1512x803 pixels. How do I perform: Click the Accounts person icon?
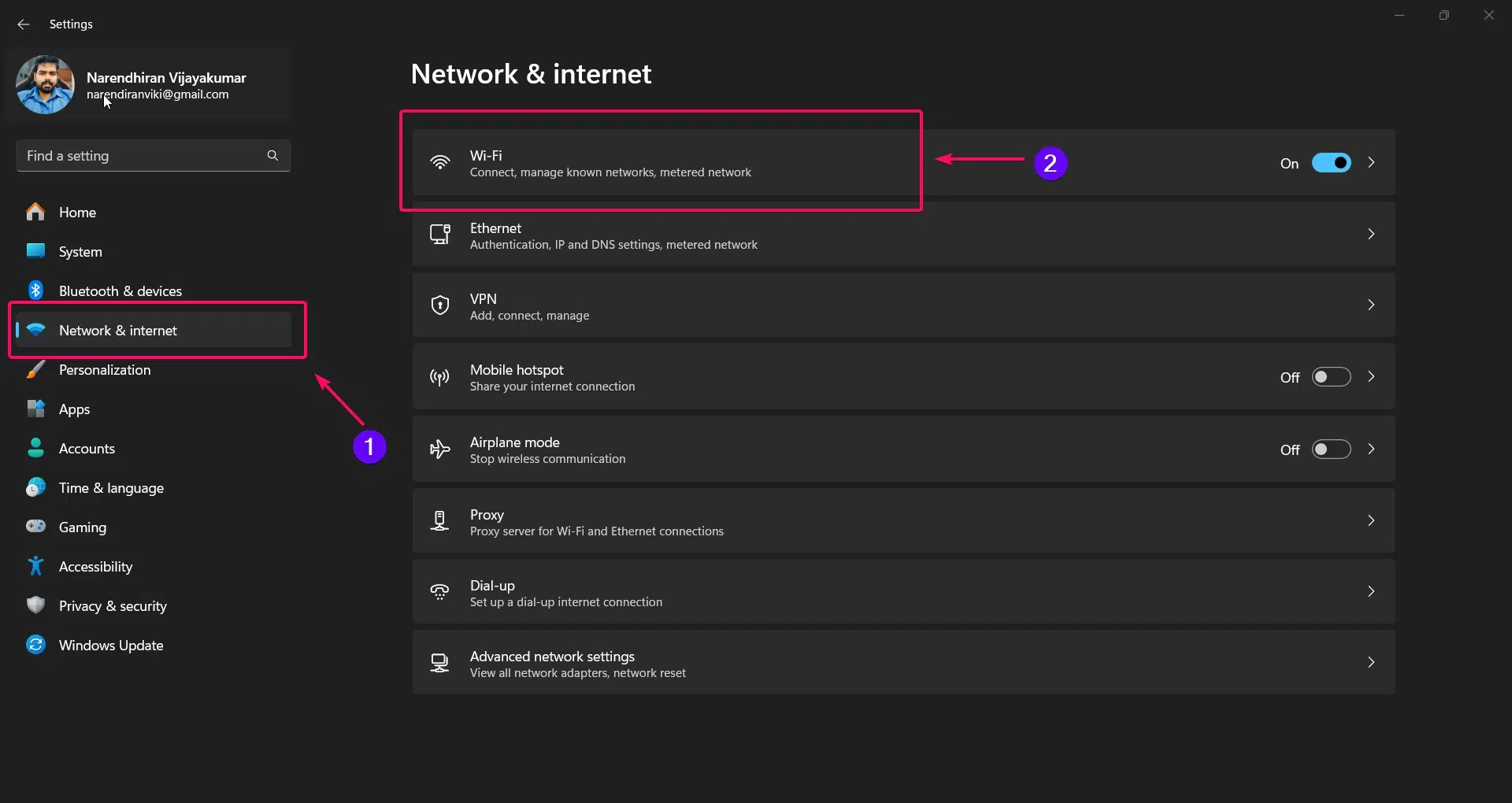tap(35, 448)
